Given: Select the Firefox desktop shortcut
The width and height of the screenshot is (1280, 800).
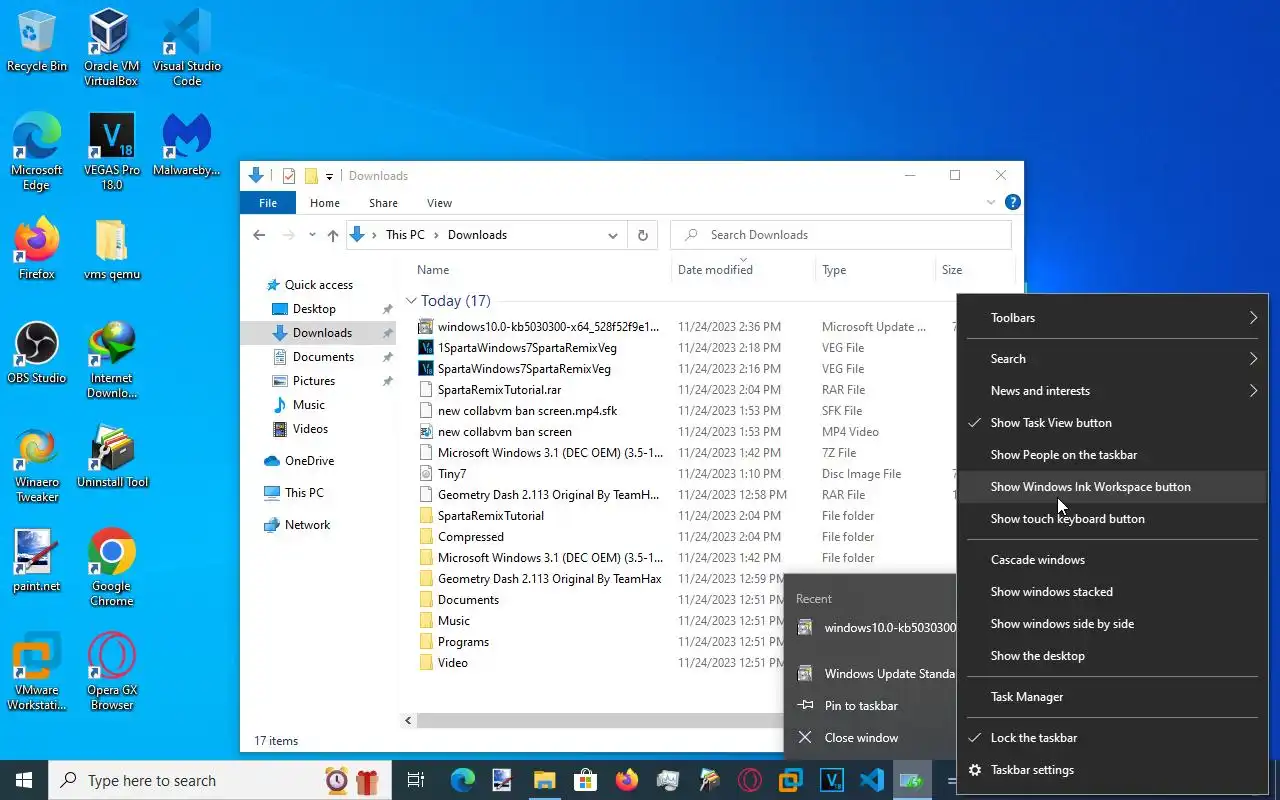Looking at the screenshot, I should coord(37,249).
